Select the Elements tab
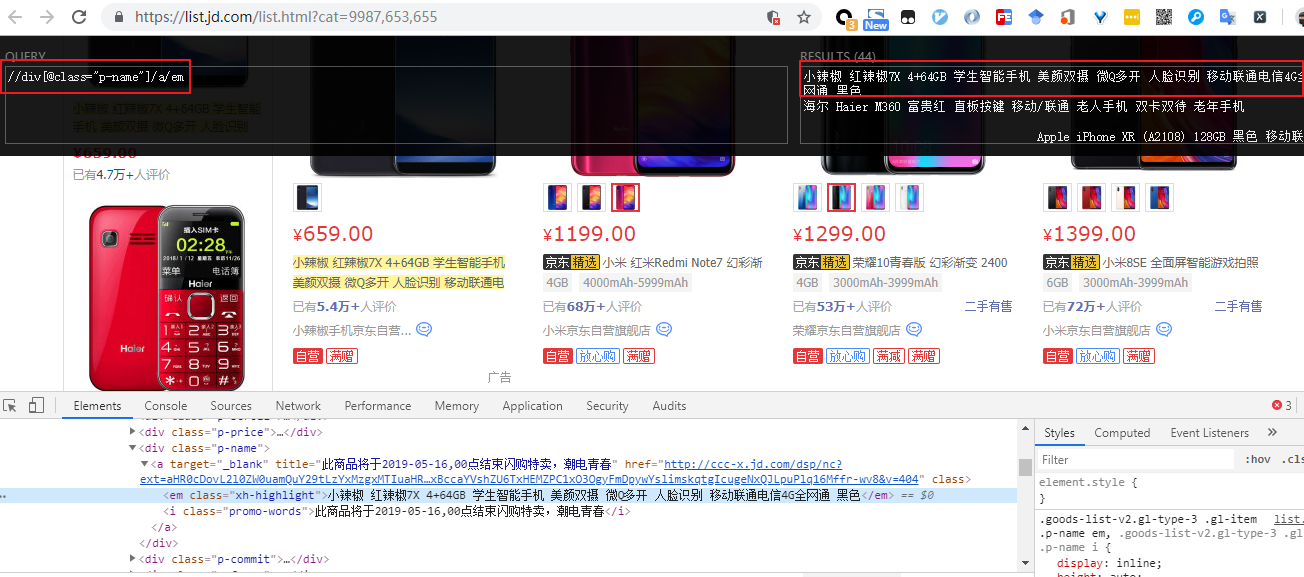This screenshot has width=1304, height=577. pyautogui.click(x=97, y=406)
